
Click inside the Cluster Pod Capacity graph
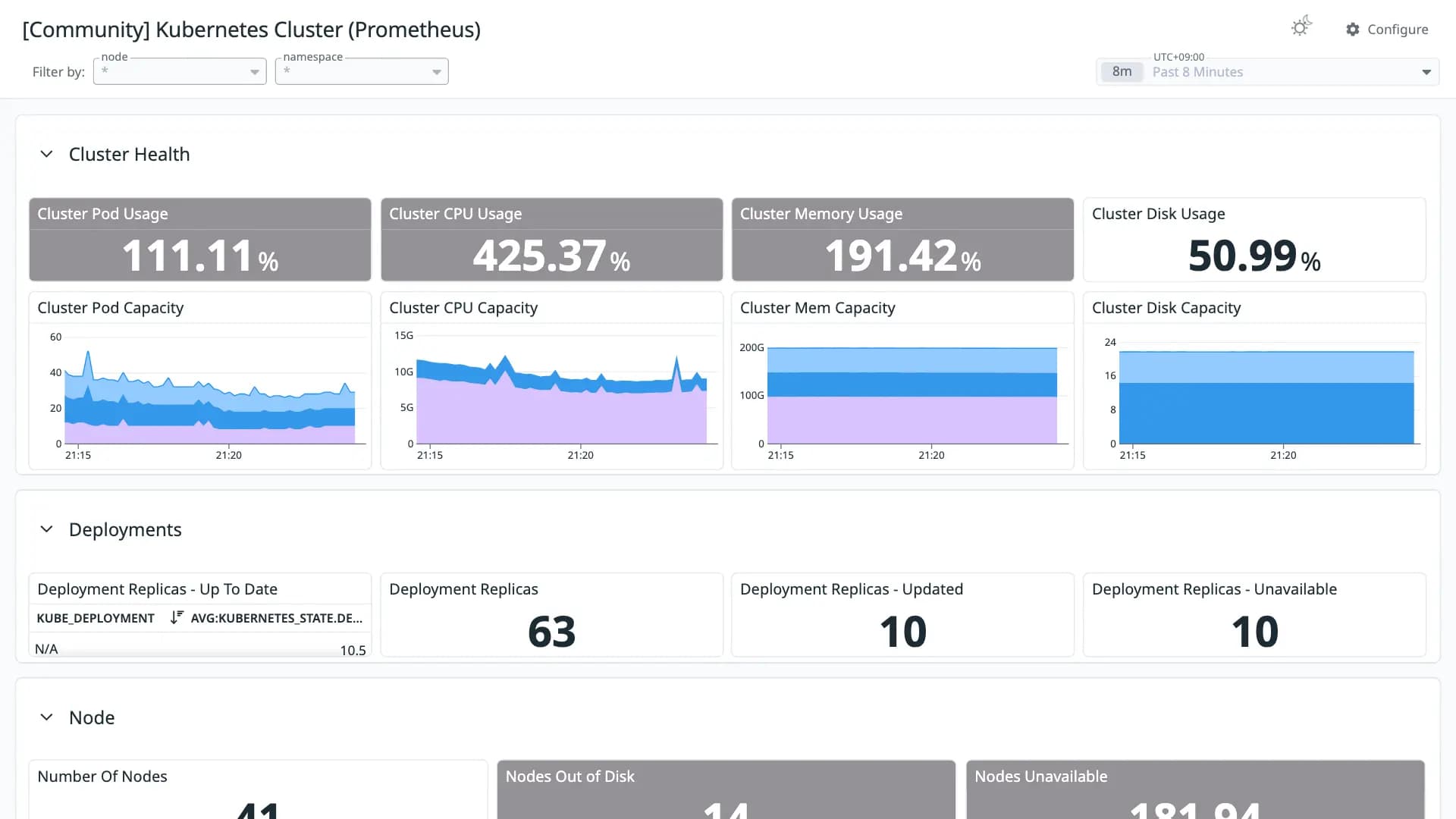click(x=209, y=391)
